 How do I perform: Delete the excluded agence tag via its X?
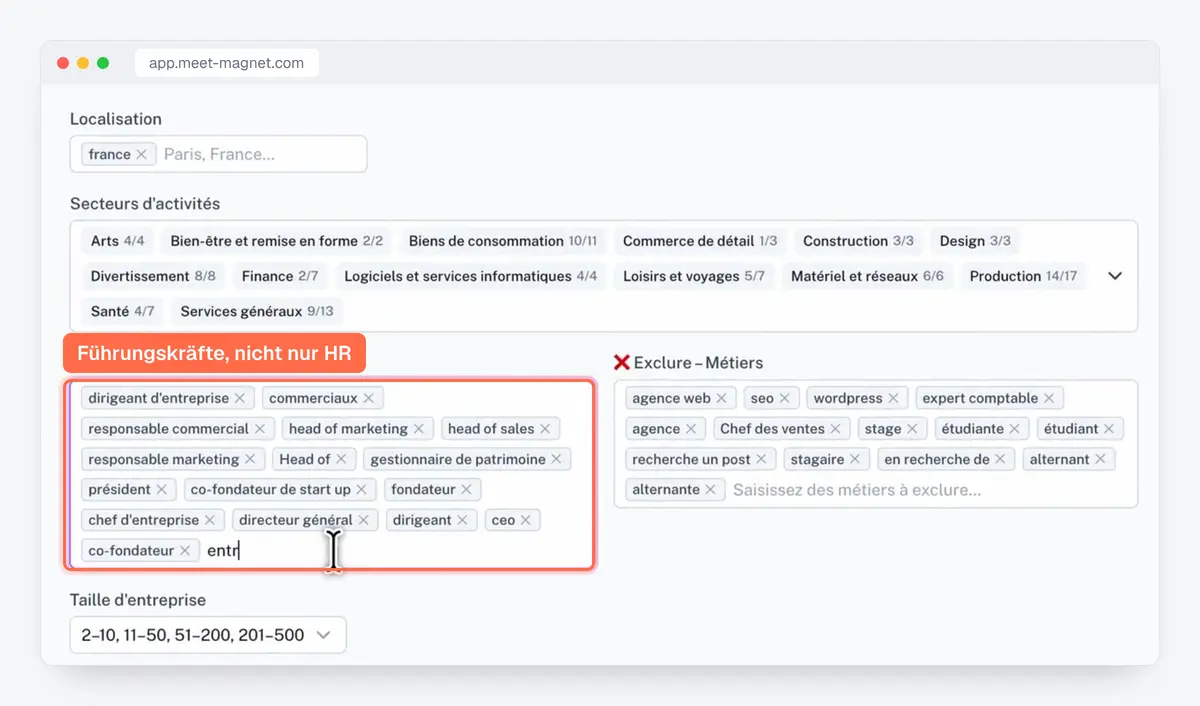[x=691, y=429]
